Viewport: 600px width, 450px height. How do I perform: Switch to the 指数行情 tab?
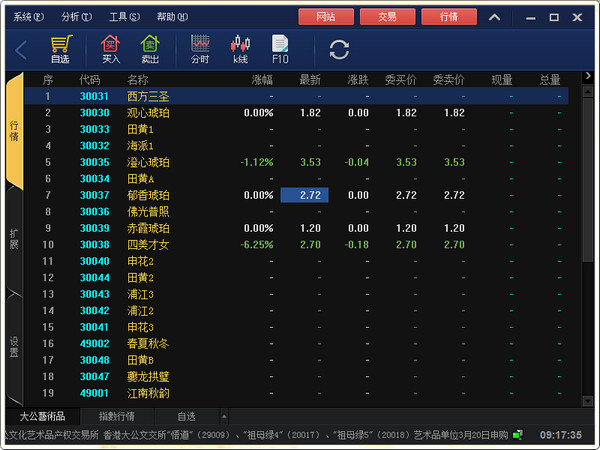(x=116, y=416)
